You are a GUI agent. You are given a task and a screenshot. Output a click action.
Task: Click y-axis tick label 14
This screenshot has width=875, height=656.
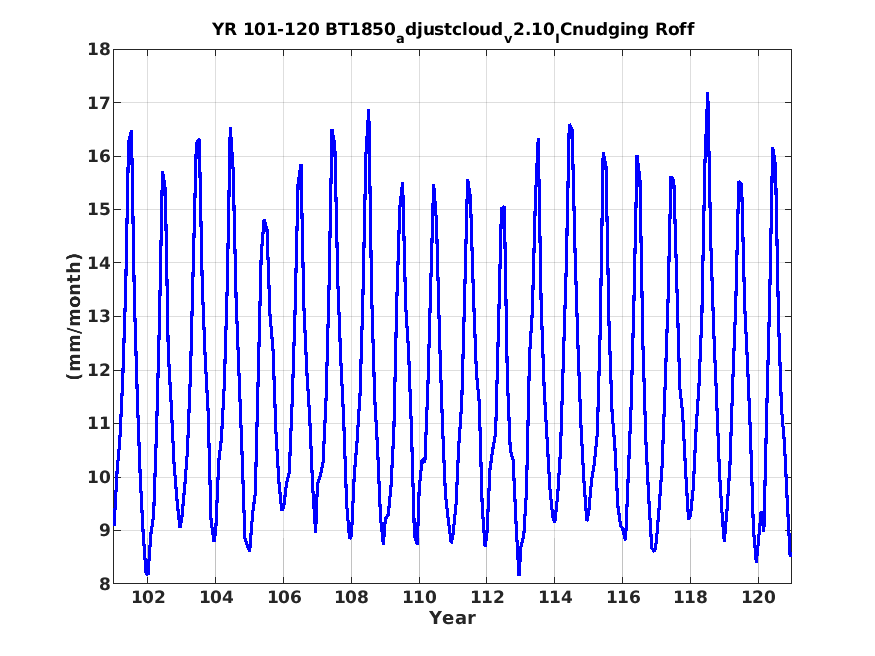click(x=99, y=263)
